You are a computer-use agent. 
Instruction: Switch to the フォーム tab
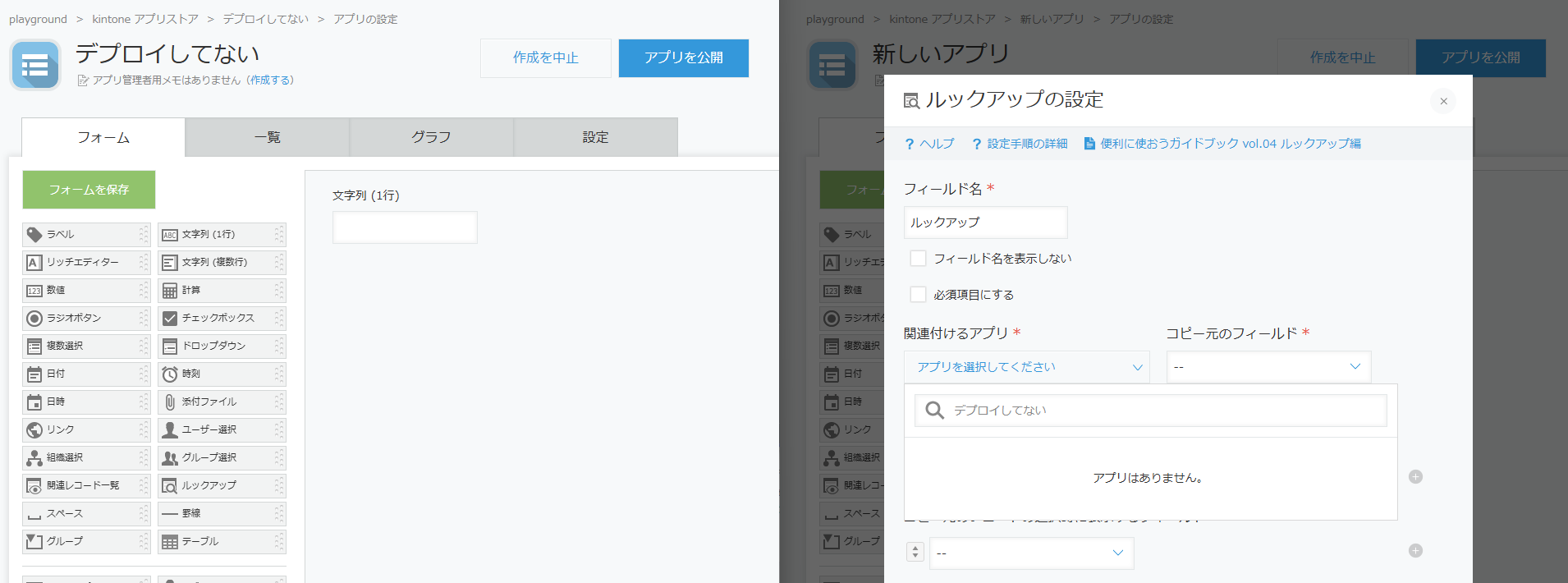coord(103,137)
